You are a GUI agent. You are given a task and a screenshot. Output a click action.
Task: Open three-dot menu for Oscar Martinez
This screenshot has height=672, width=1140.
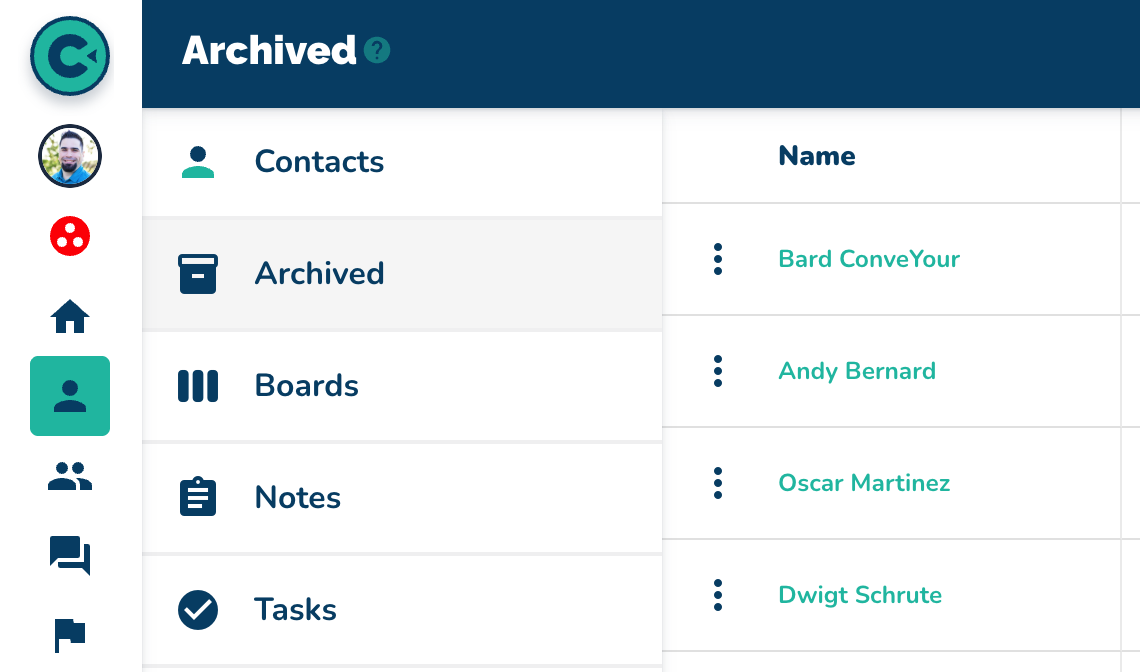tap(718, 483)
